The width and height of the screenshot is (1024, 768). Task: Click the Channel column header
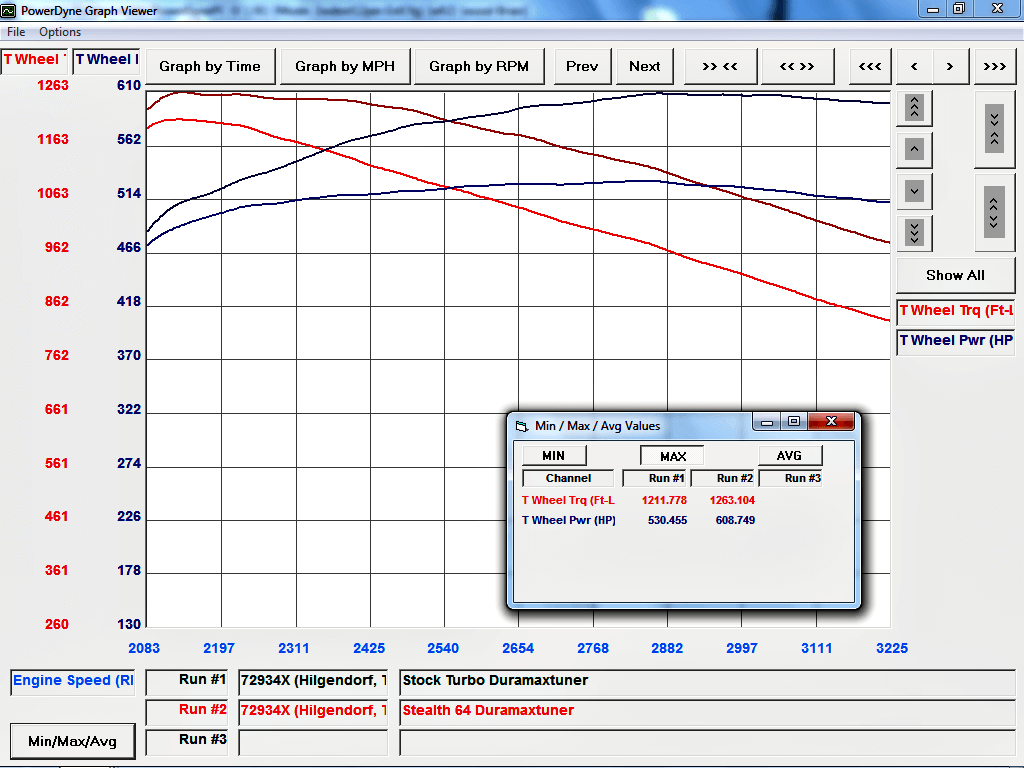[568, 479]
